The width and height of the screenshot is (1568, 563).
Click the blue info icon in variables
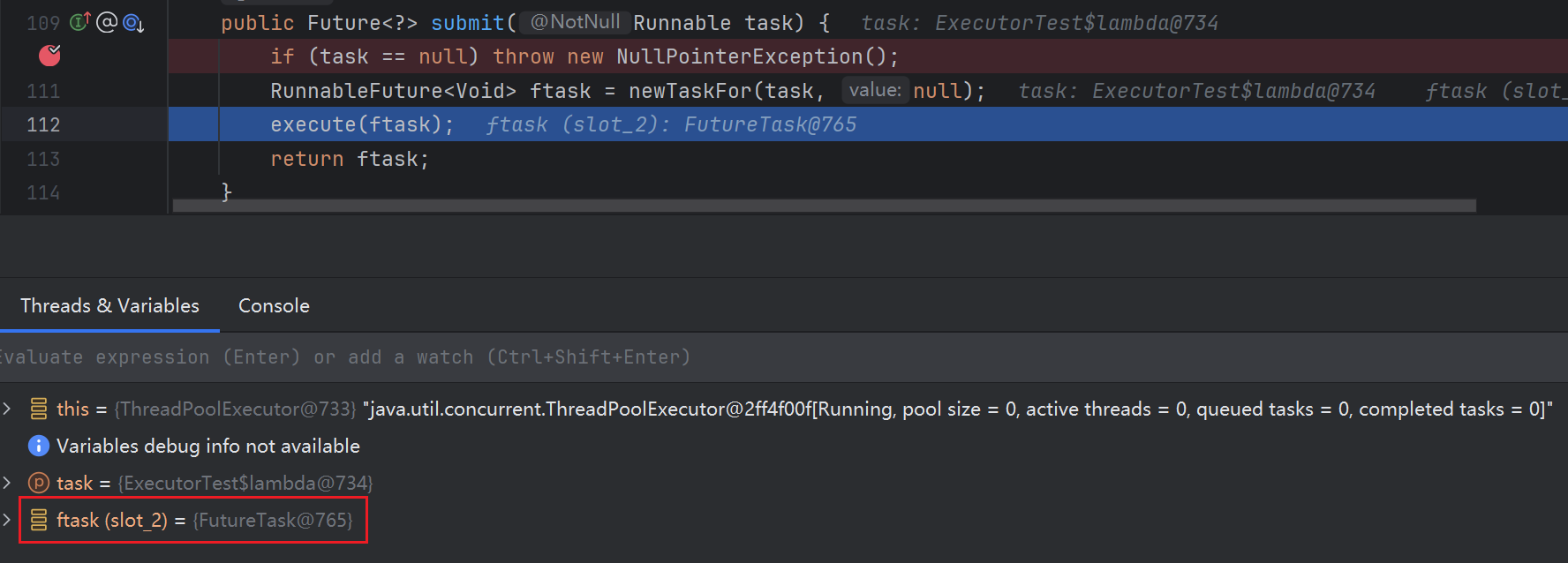click(39, 446)
